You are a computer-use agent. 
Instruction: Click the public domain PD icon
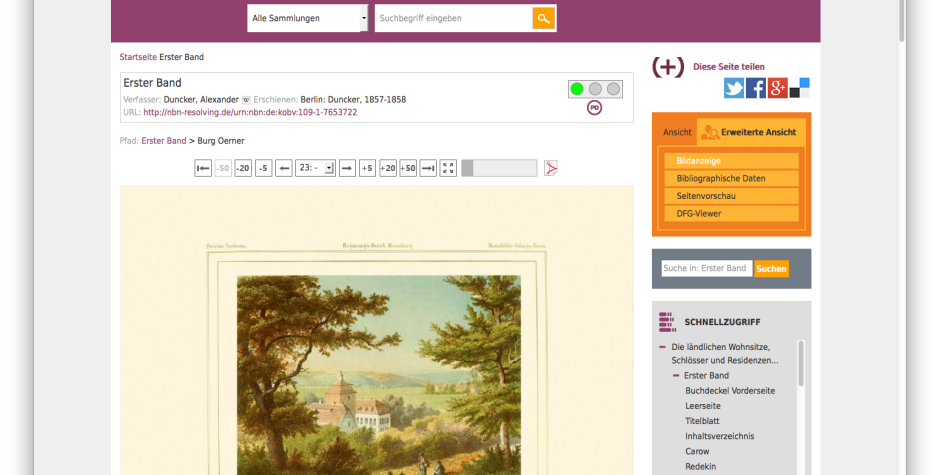[x=594, y=108]
